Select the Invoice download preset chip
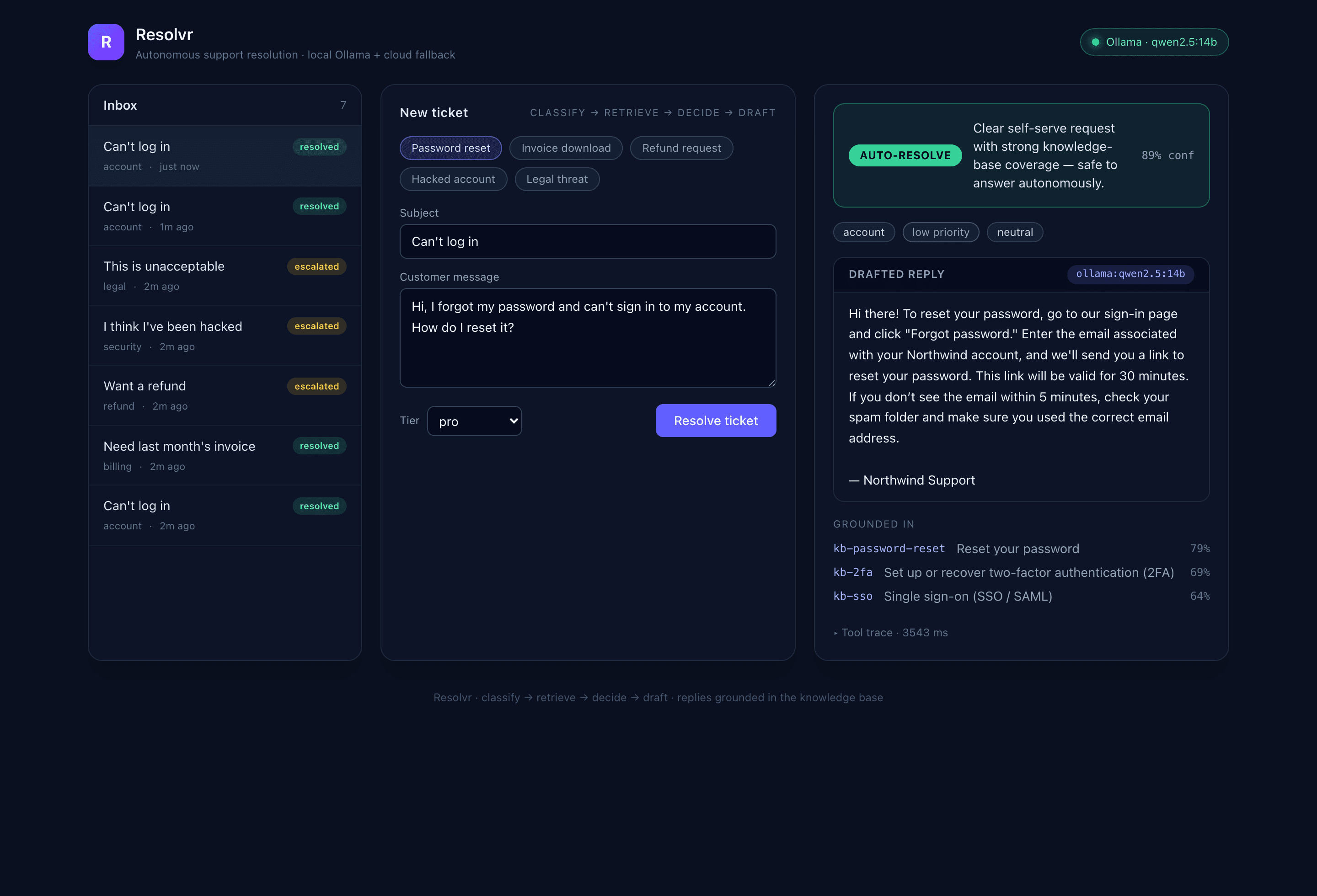This screenshot has width=1317, height=896. (566, 148)
